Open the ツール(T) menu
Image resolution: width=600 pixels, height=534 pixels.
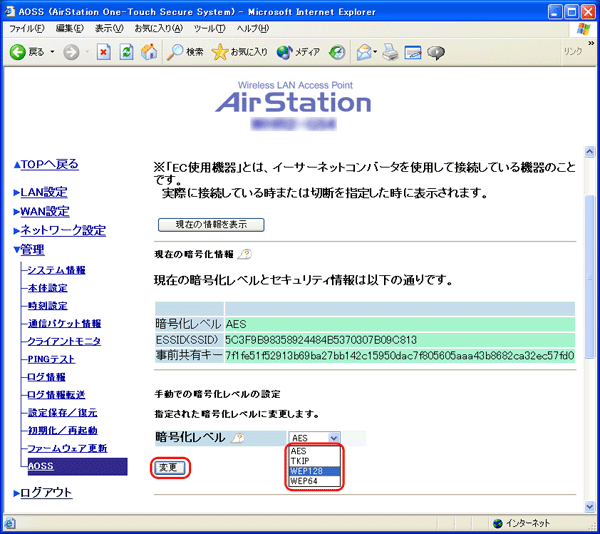point(209,28)
